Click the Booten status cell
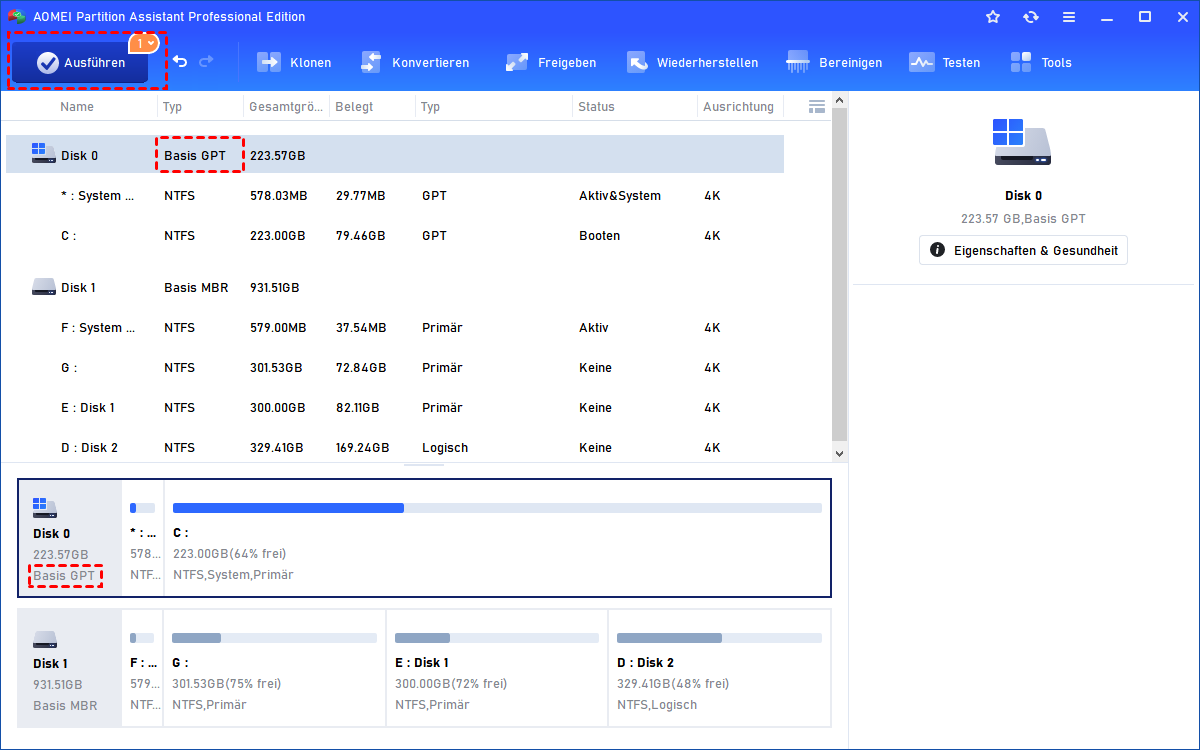Viewport: 1200px width, 750px height. (x=599, y=236)
